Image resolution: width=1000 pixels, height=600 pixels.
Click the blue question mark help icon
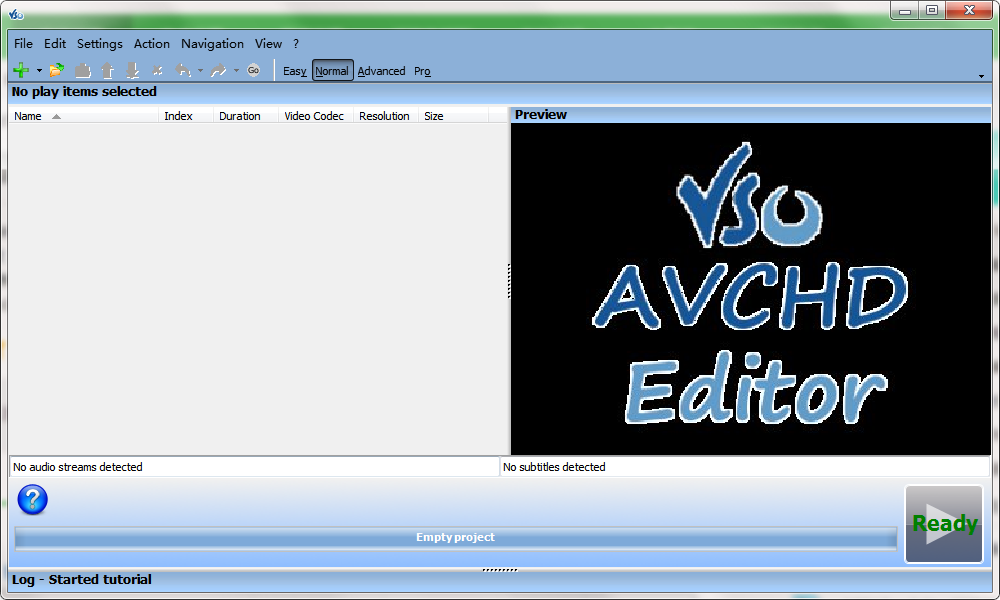33,499
